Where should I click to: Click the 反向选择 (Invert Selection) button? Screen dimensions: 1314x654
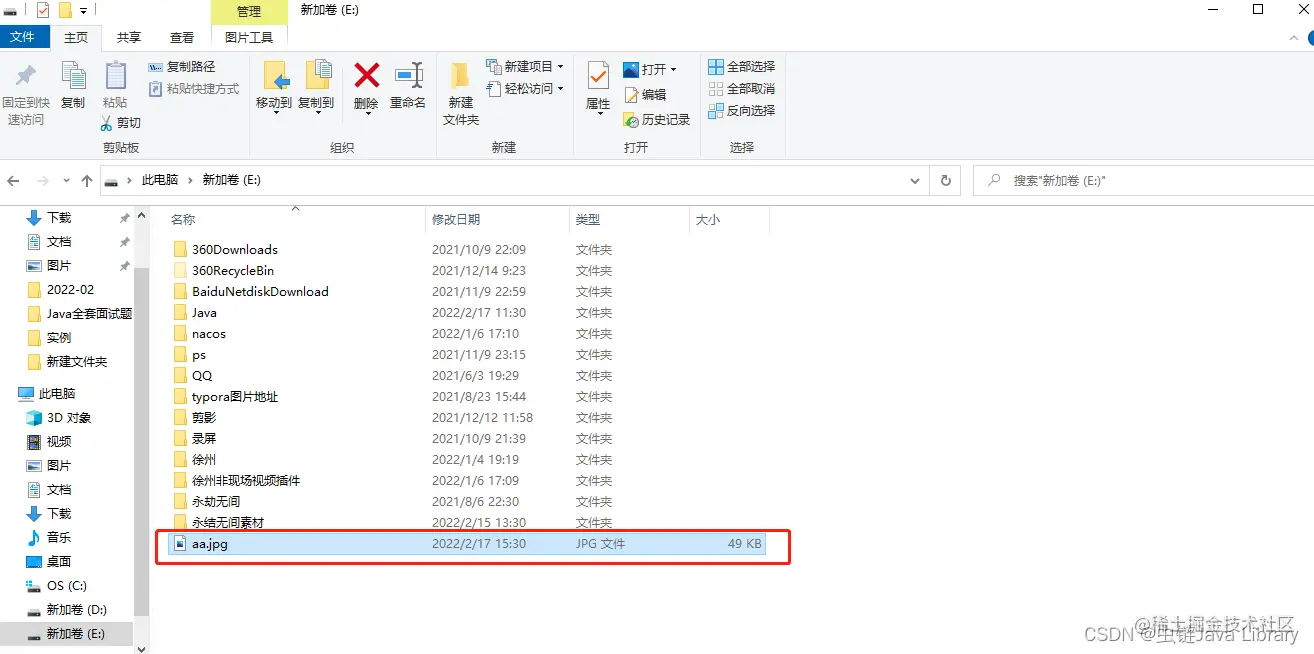pyautogui.click(x=740, y=110)
